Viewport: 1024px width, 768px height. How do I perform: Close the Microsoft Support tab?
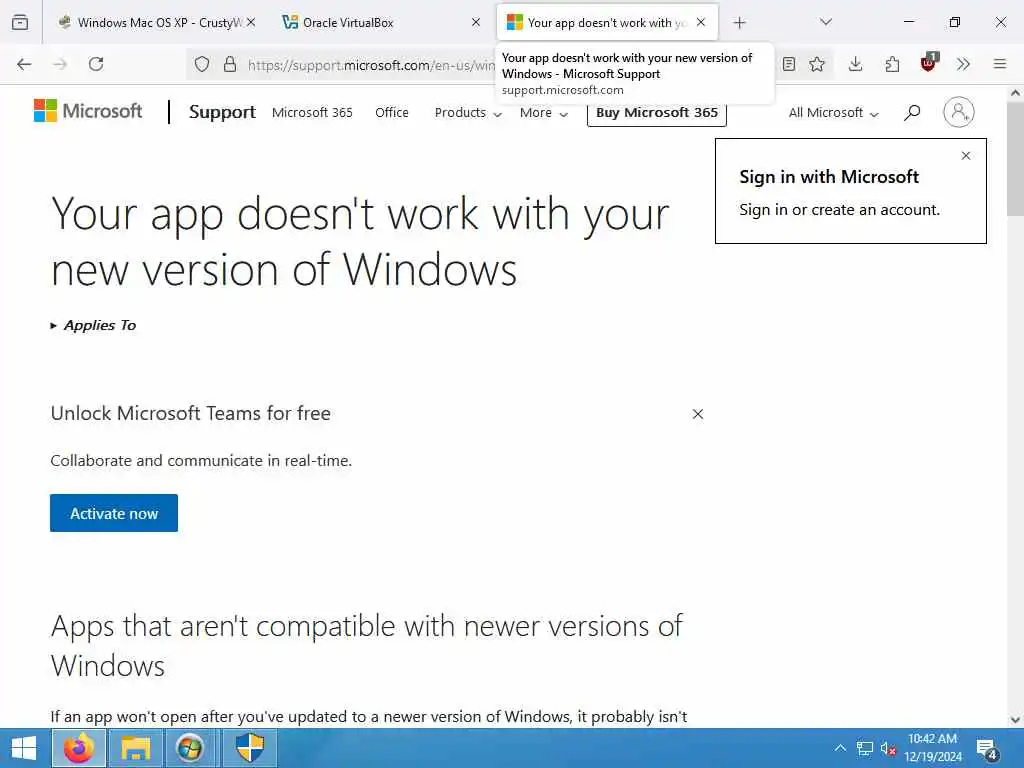coord(701,22)
